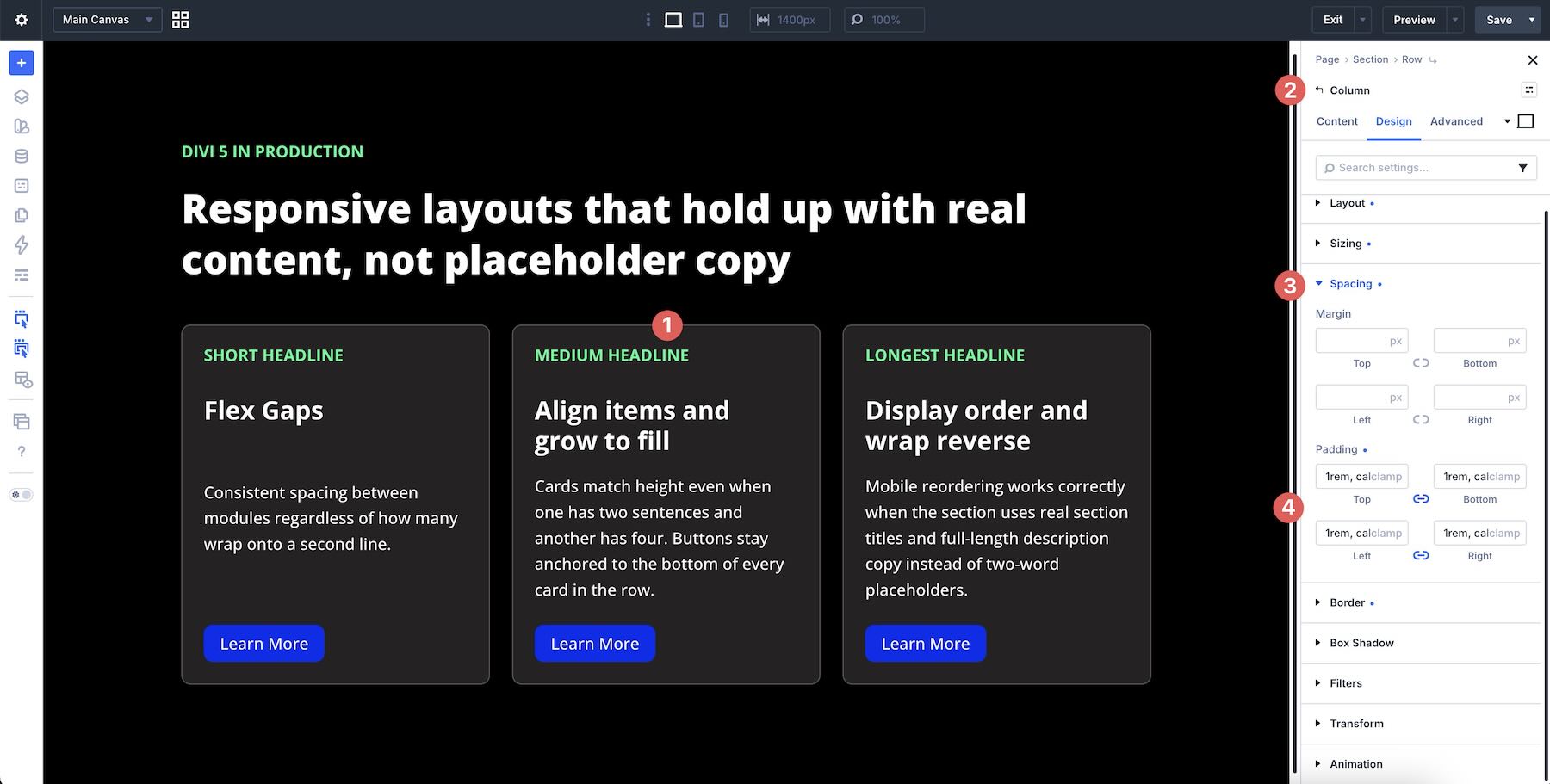Select the Flex Gaps card heading
Image resolution: width=1550 pixels, height=784 pixels.
click(x=263, y=411)
